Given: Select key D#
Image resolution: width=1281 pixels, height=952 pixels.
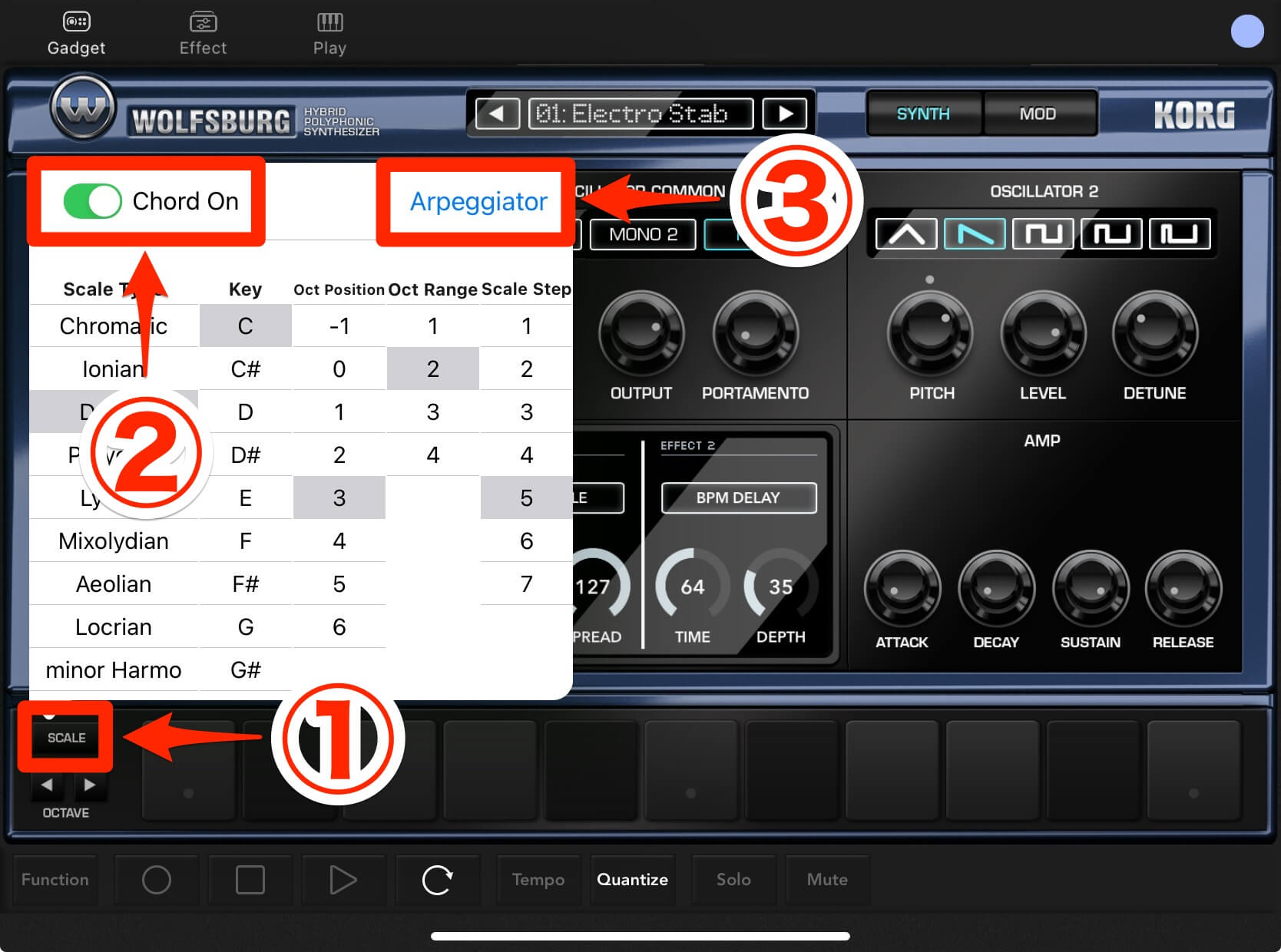Looking at the screenshot, I should 246,455.
